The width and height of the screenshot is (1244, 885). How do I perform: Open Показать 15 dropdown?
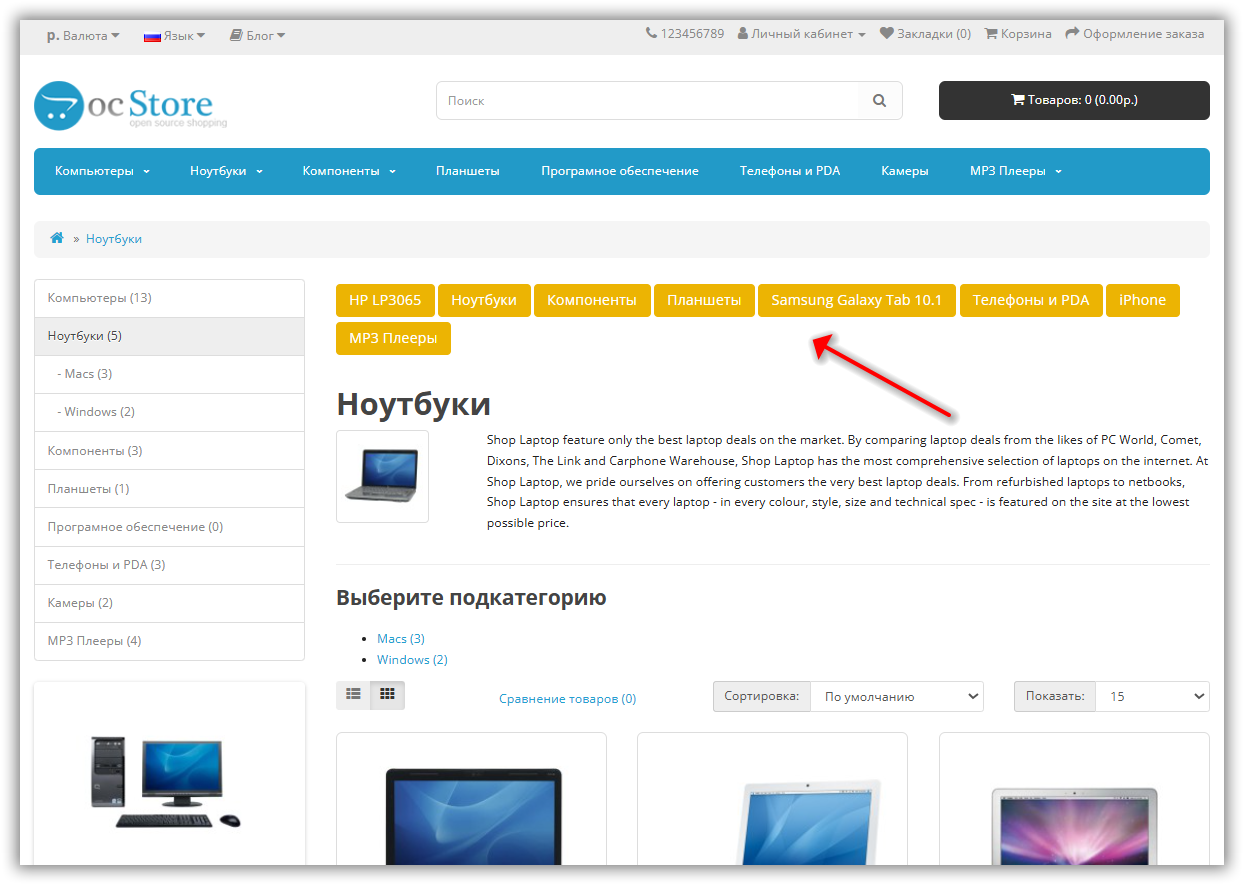pos(1152,697)
